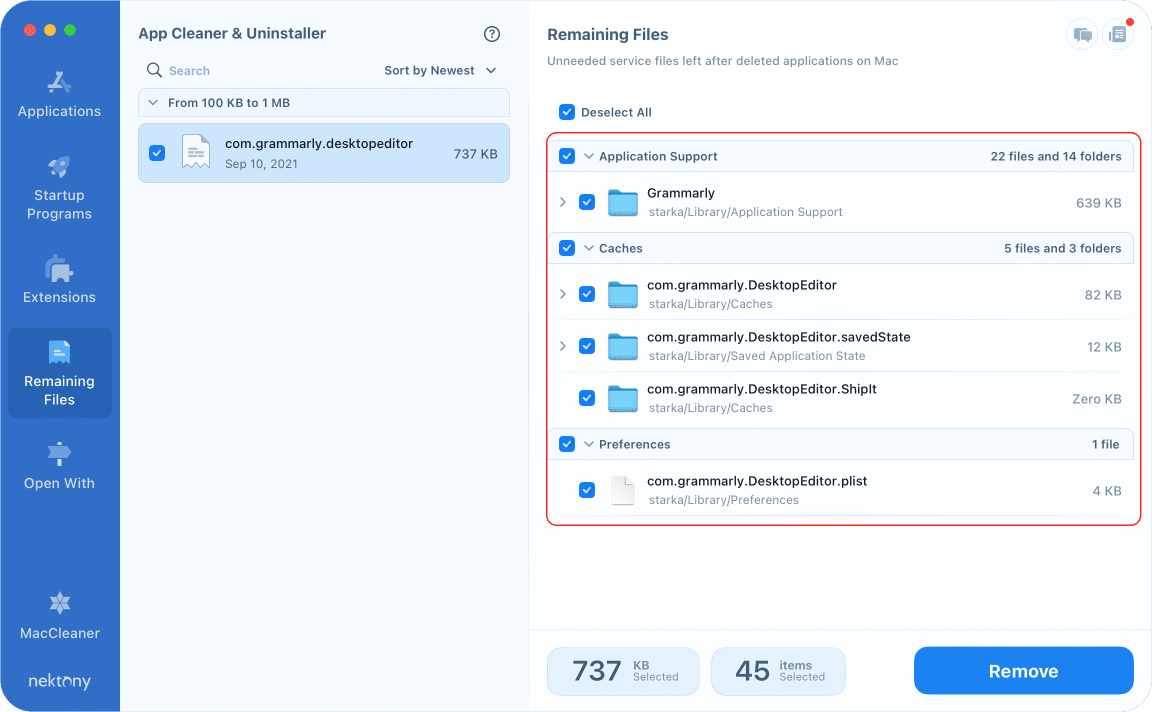Collapse the From 100 KB to 1 MB group
The width and height of the screenshot is (1152, 712).
pyautogui.click(x=153, y=103)
